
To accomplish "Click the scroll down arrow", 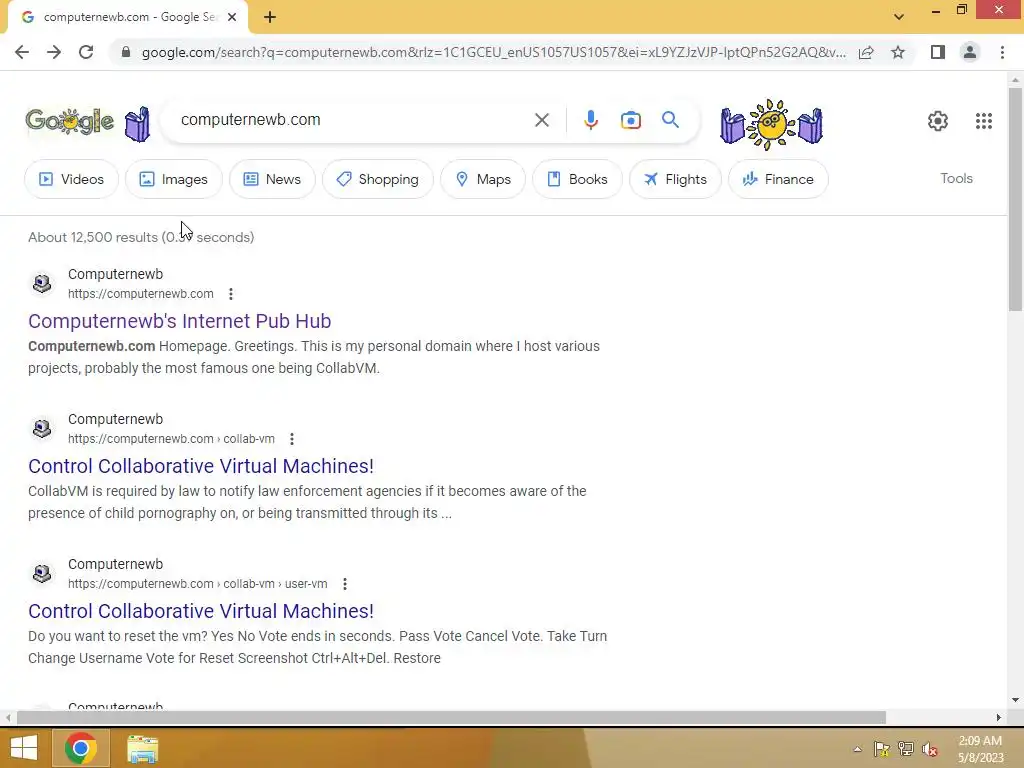I will point(1015,700).
